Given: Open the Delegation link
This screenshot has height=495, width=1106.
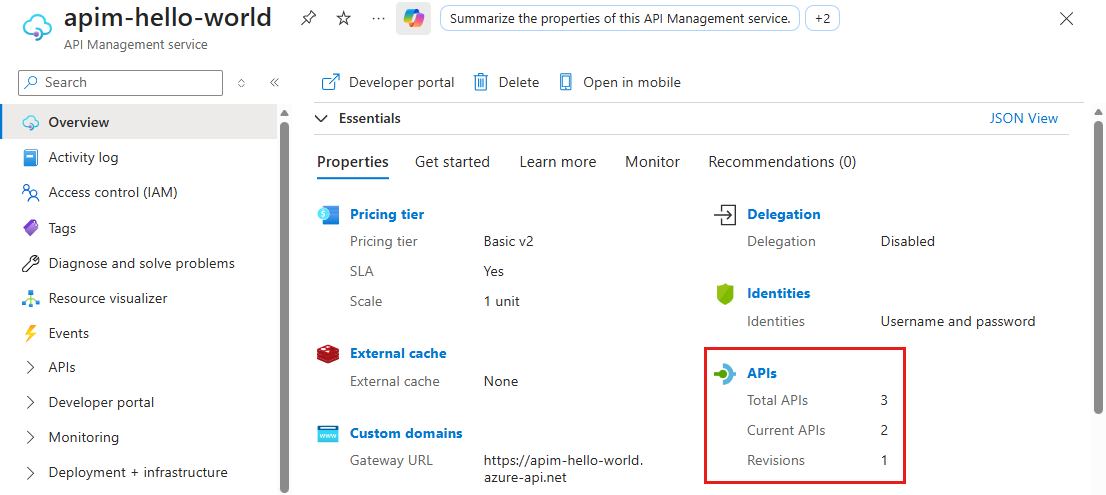Looking at the screenshot, I should pyautogui.click(x=784, y=214).
